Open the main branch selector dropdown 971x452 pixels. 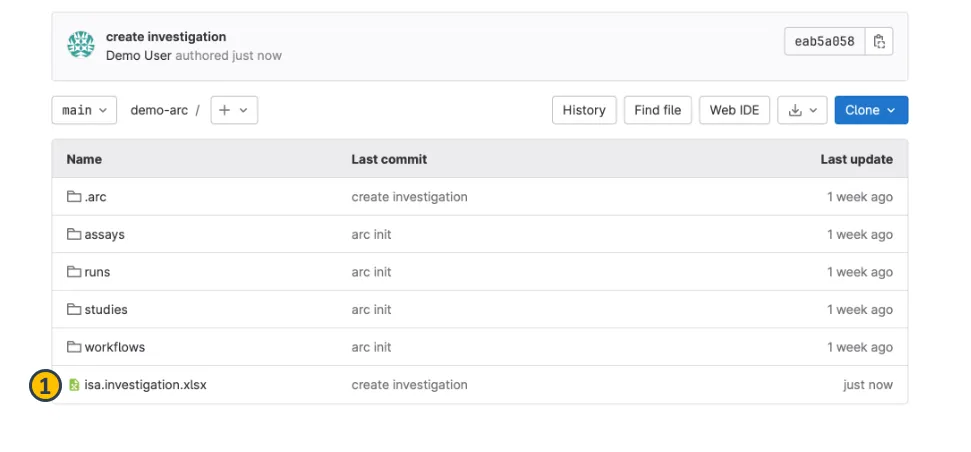pos(84,110)
